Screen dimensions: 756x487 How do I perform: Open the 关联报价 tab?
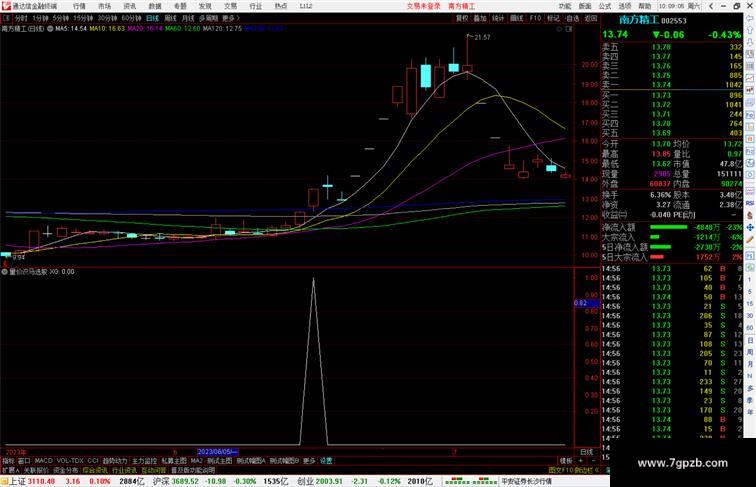36,470
